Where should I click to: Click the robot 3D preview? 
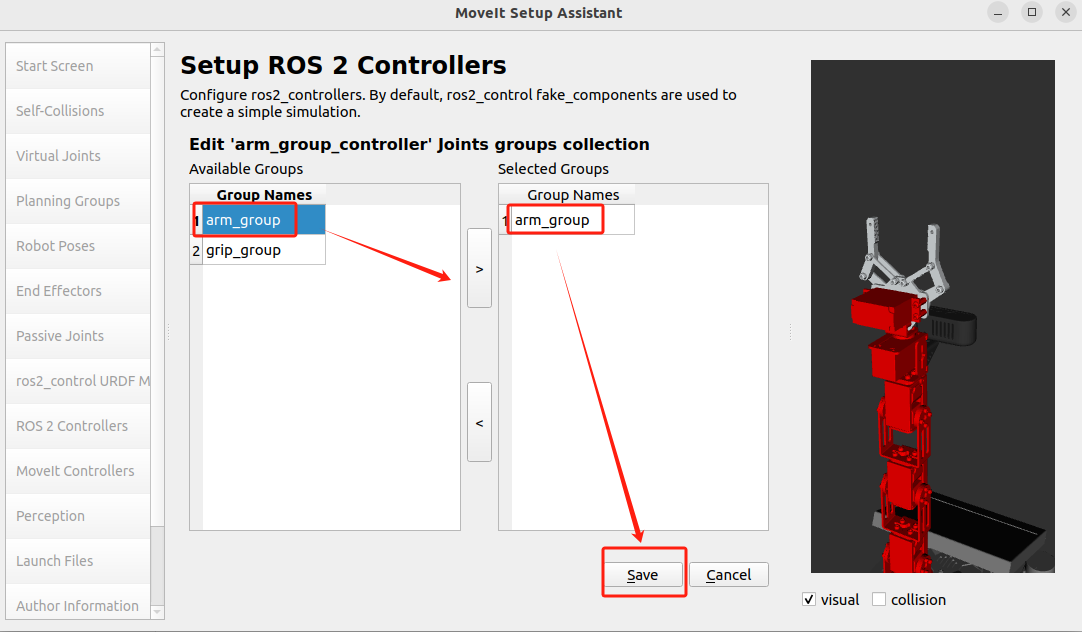(933, 316)
